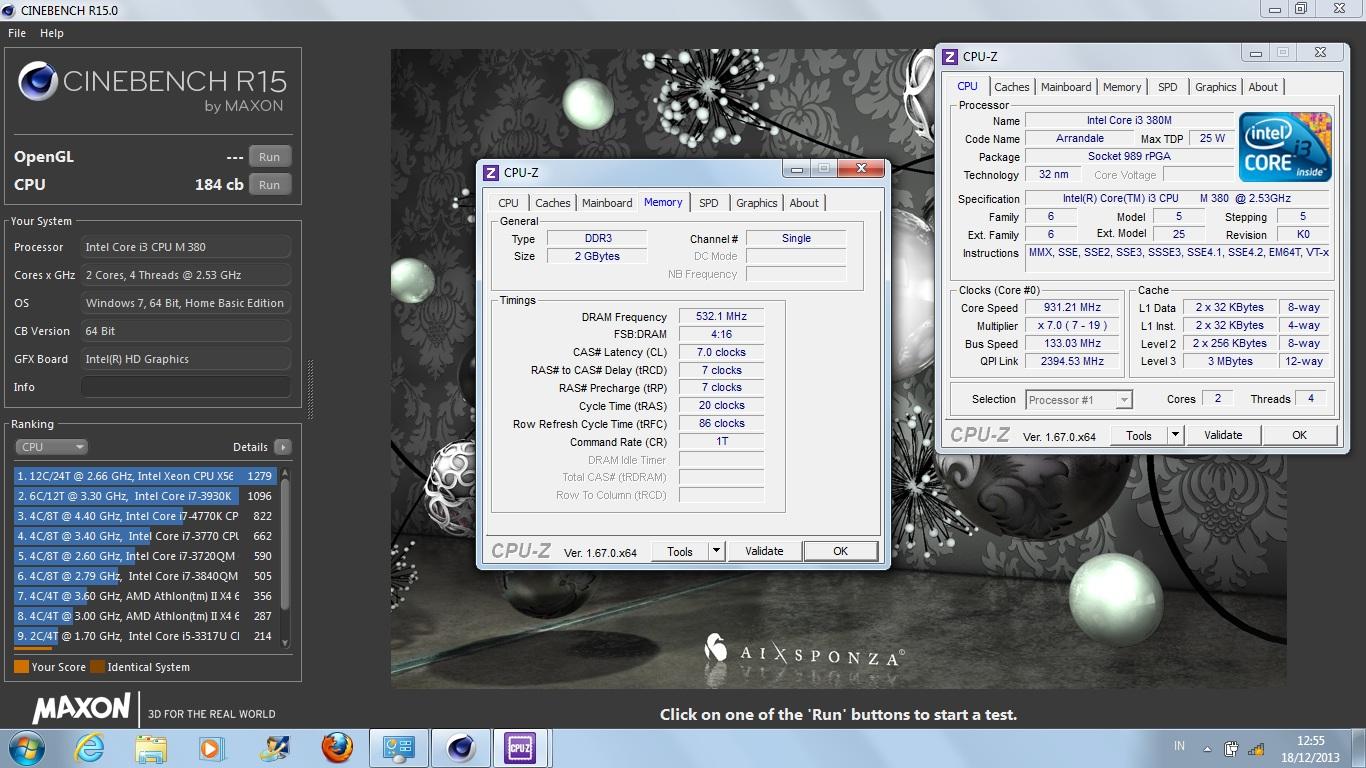Select ranking entry Core i7-4770K
The image size is (1366, 768).
click(144, 516)
